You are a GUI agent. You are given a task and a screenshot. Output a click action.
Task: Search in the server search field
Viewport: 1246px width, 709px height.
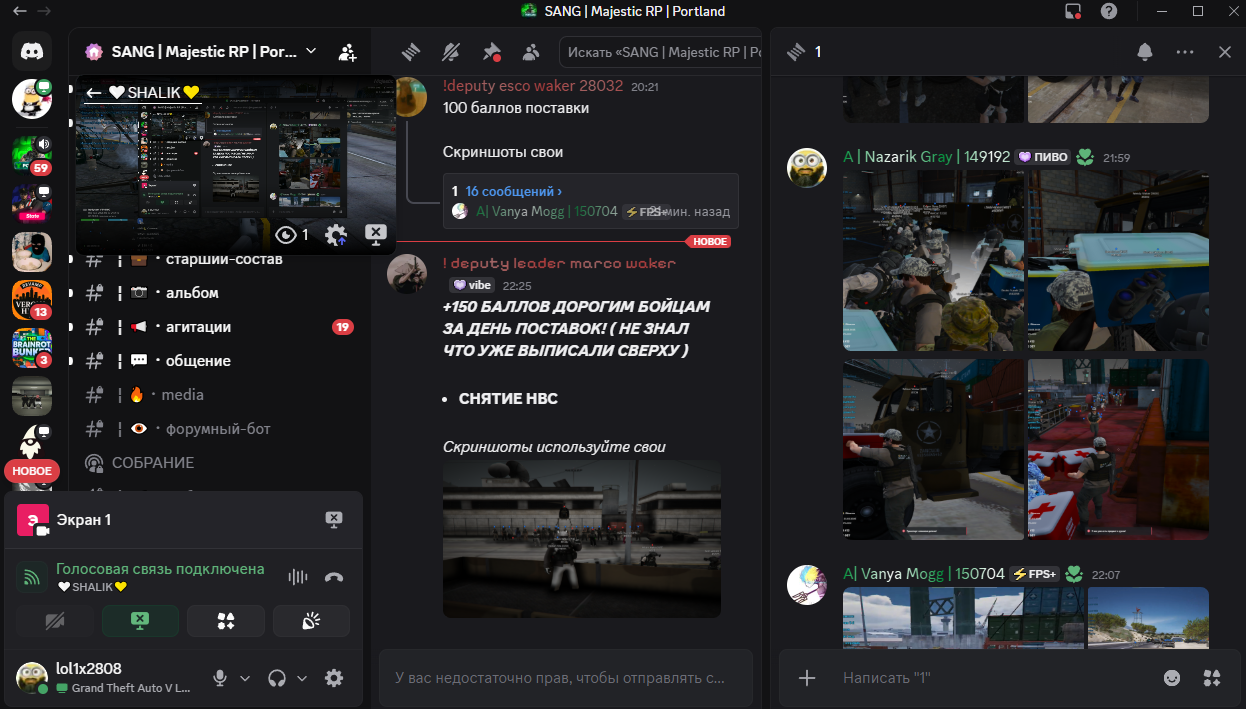click(660, 51)
